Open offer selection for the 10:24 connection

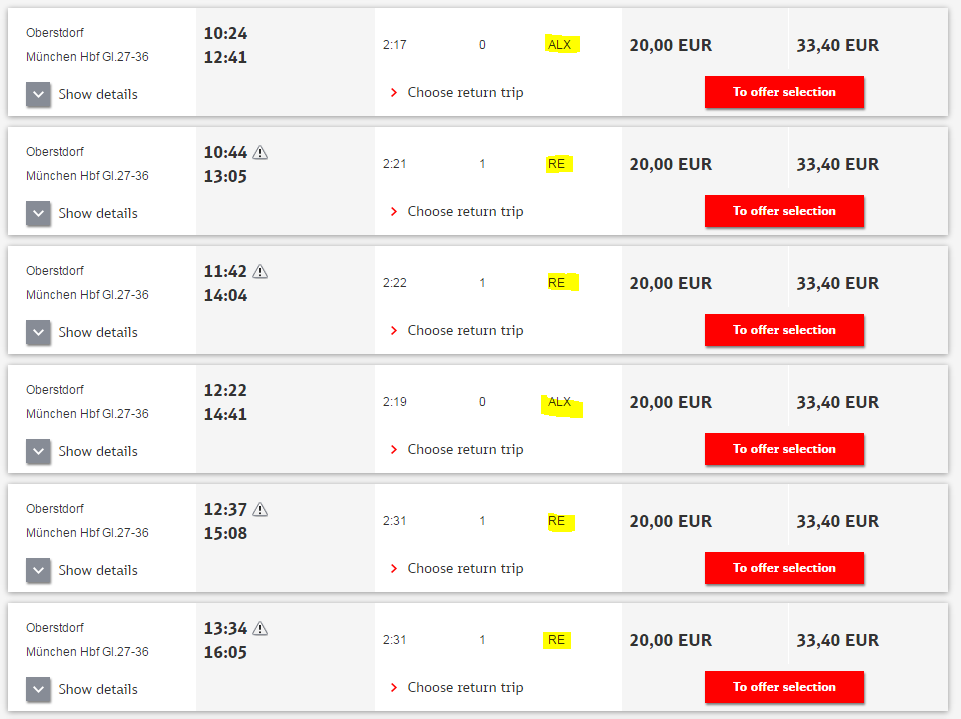[784, 92]
